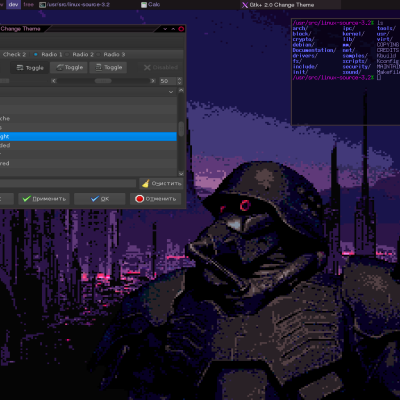The image size is (400, 400).
Task: Click the Применить (apply) button
Action: click(x=44, y=199)
